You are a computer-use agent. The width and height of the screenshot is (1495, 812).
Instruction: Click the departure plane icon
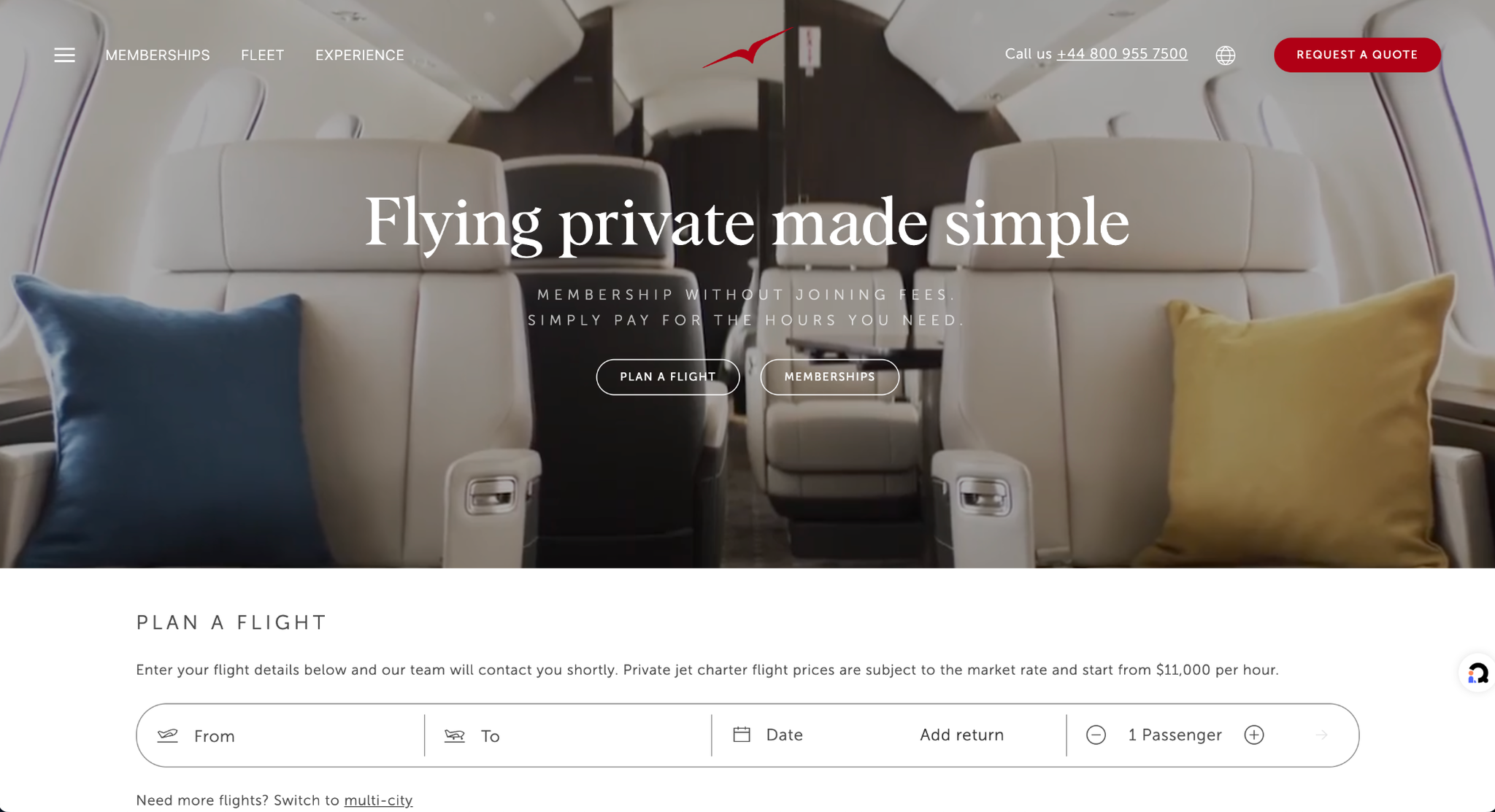click(168, 735)
